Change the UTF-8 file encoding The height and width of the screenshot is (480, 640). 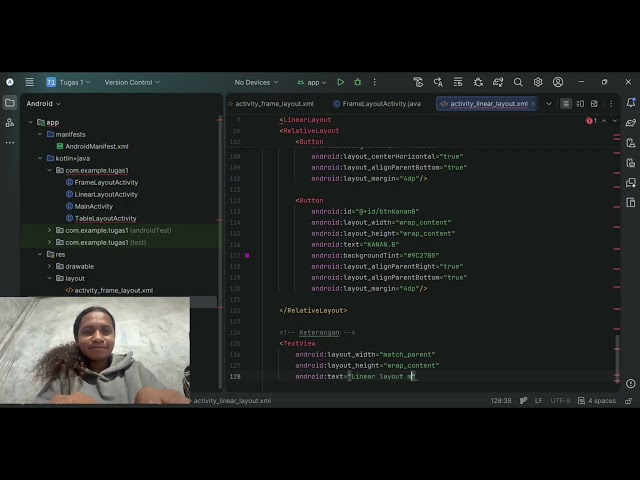[x=560, y=401]
